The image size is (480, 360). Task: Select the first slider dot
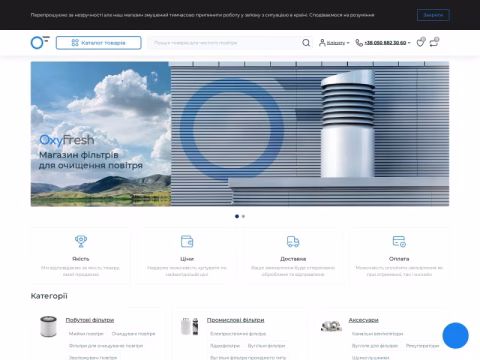pos(237,216)
